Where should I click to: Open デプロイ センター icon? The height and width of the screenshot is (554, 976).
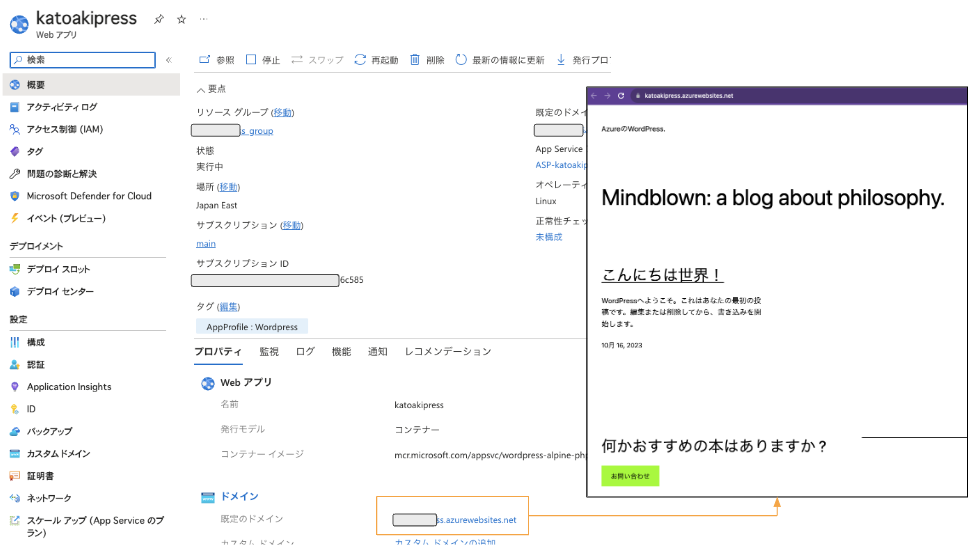click(x=15, y=291)
